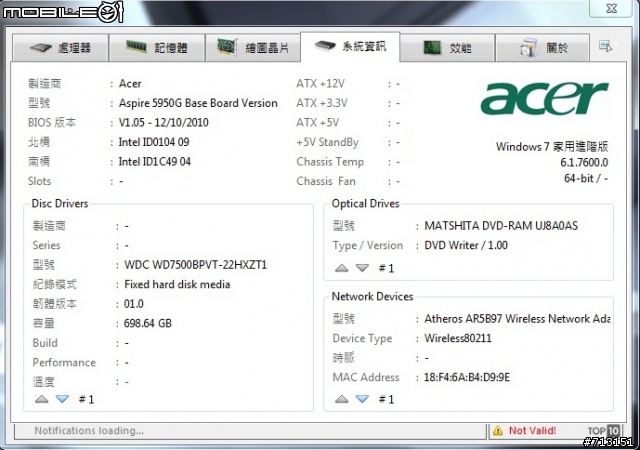This screenshot has width=640, height=450.
Task: Select the MATSHITA DVD-RAM UJ8A0AS text
Action: pyautogui.click(x=501, y=226)
